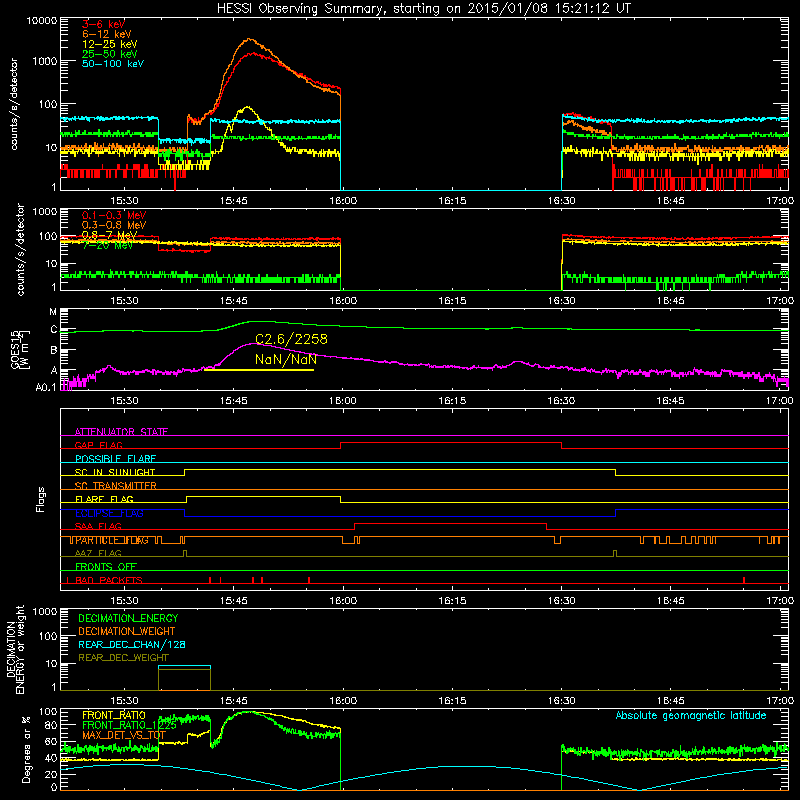
Task: Select the 3-6 keV legend label
Action: (104, 24)
